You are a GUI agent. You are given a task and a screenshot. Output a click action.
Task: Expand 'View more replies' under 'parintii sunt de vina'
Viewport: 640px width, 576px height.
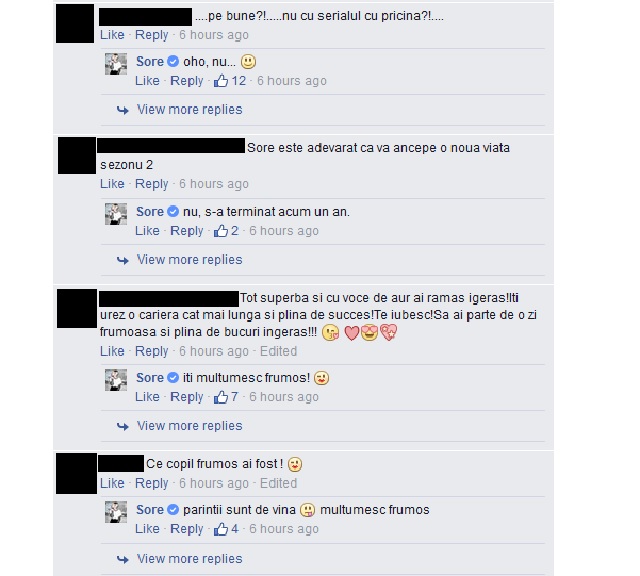pyautogui.click(x=189, y=558)
